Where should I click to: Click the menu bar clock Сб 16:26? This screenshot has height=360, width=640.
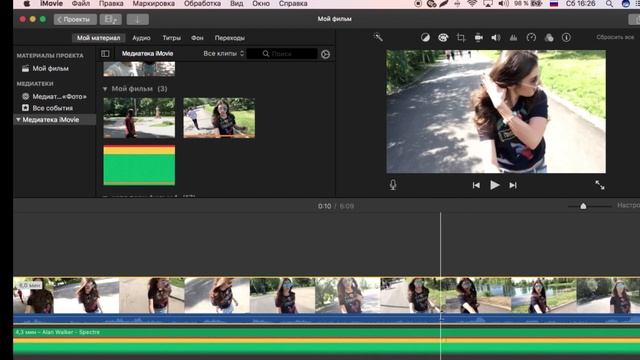[x=580, y=4]
